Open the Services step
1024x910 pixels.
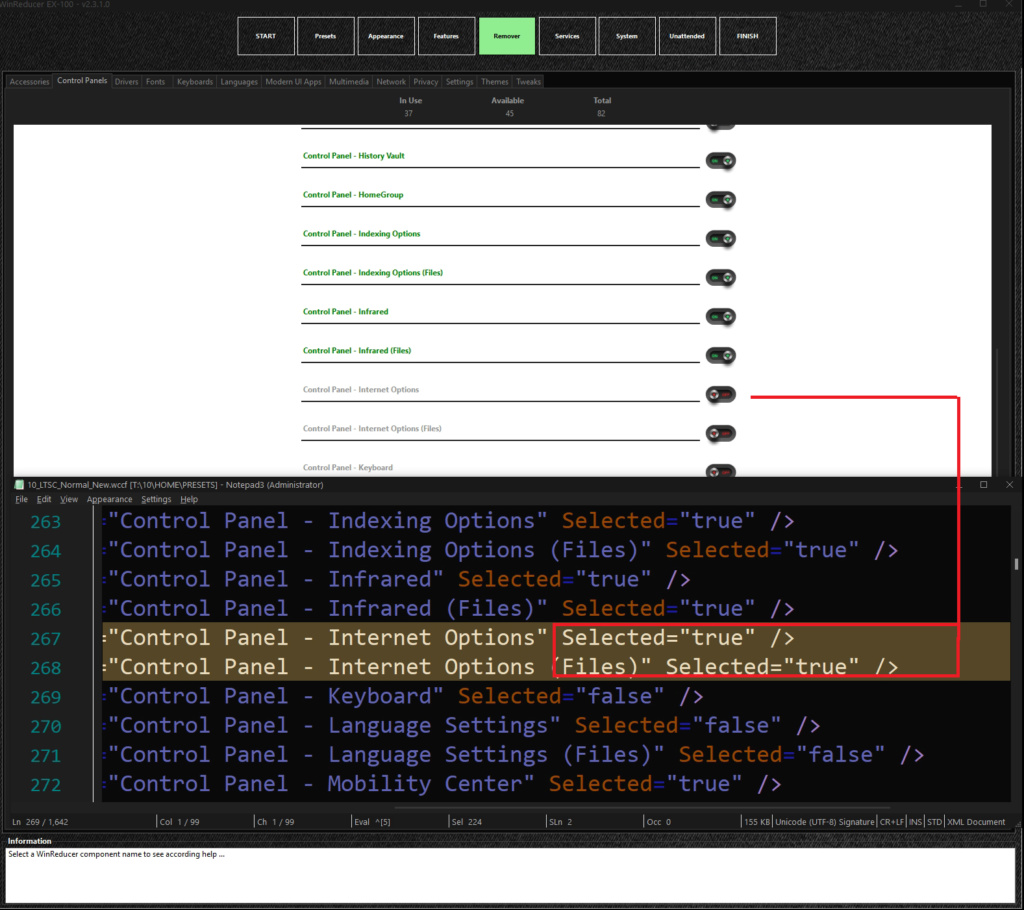pyautogui.click(x=567, y=36)
